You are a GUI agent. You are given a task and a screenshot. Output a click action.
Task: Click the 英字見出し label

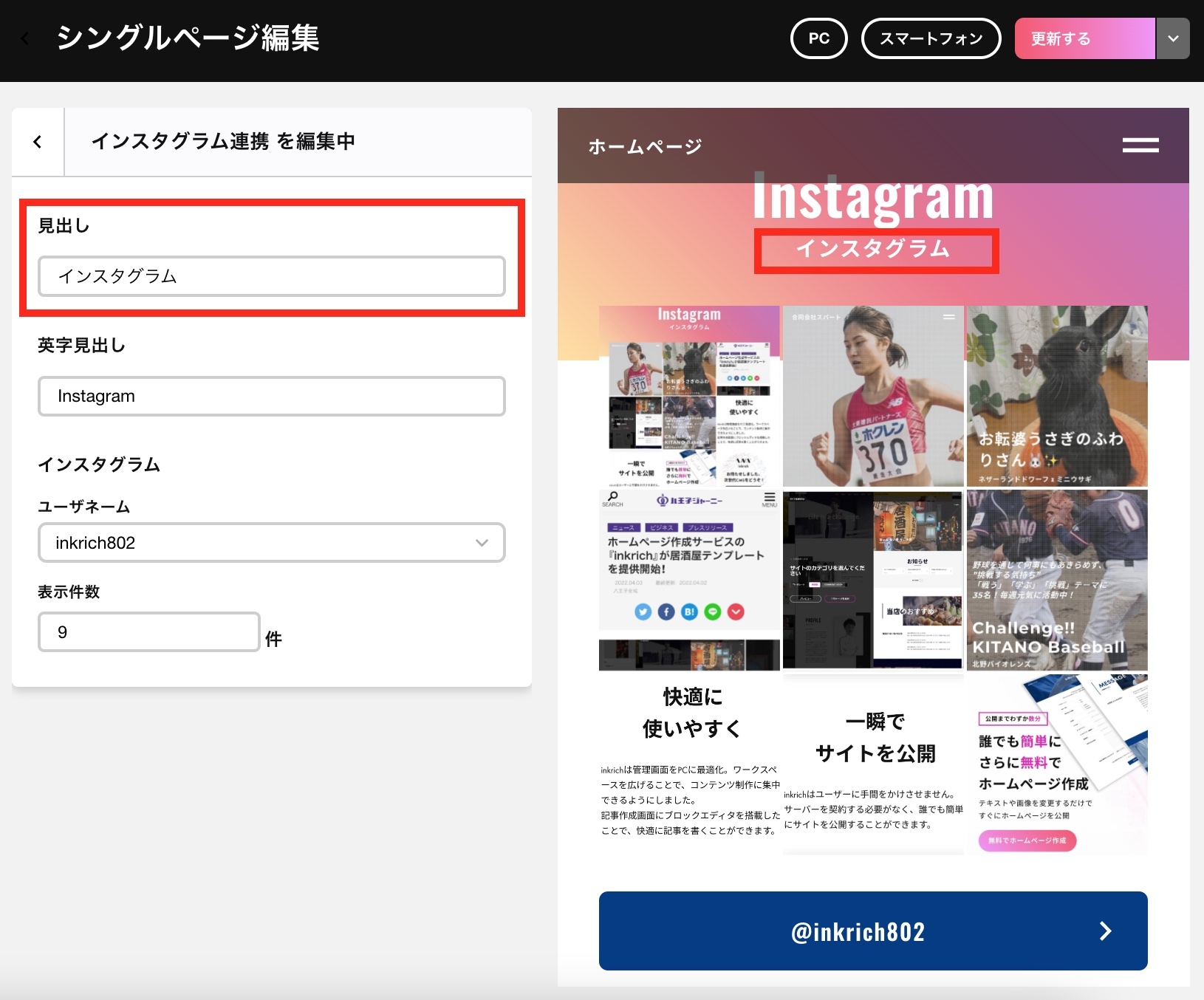[x=81, y=346]
